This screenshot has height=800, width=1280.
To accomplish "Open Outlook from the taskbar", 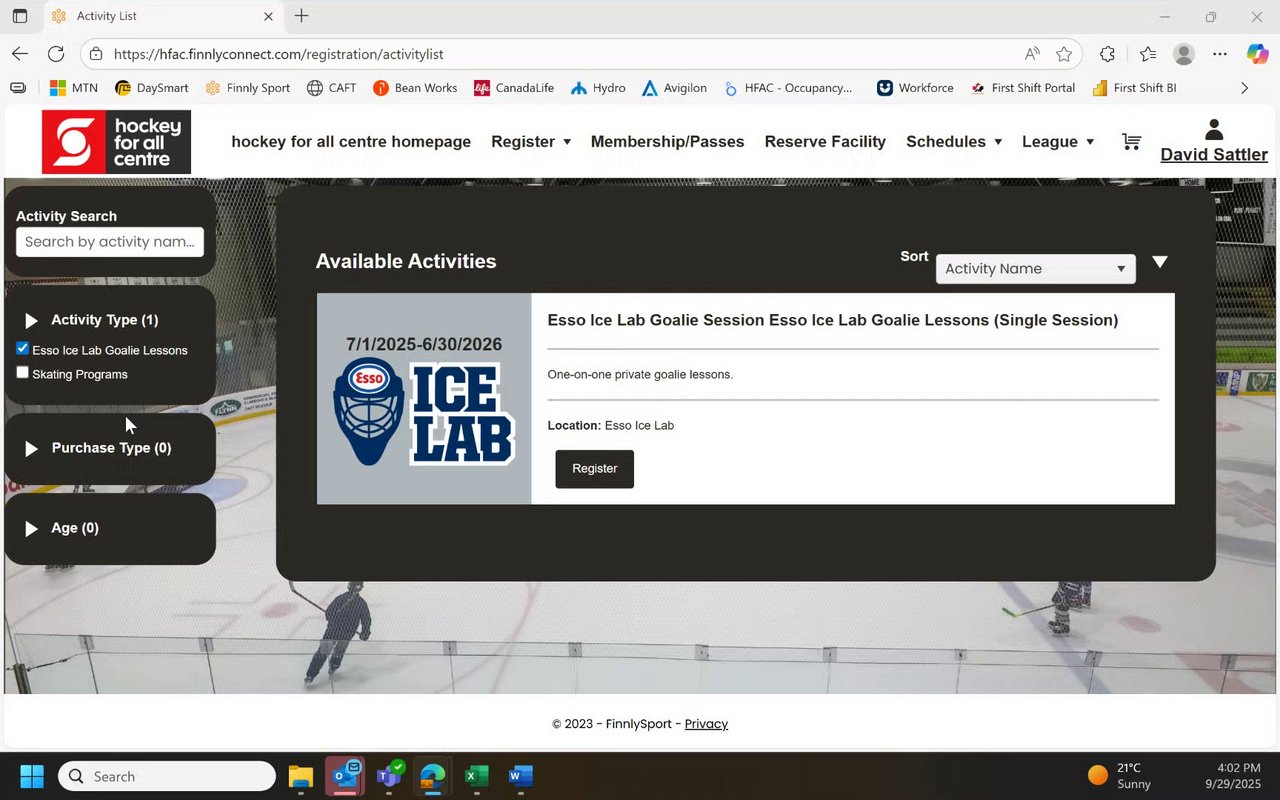I will click(x=345, y=776).
